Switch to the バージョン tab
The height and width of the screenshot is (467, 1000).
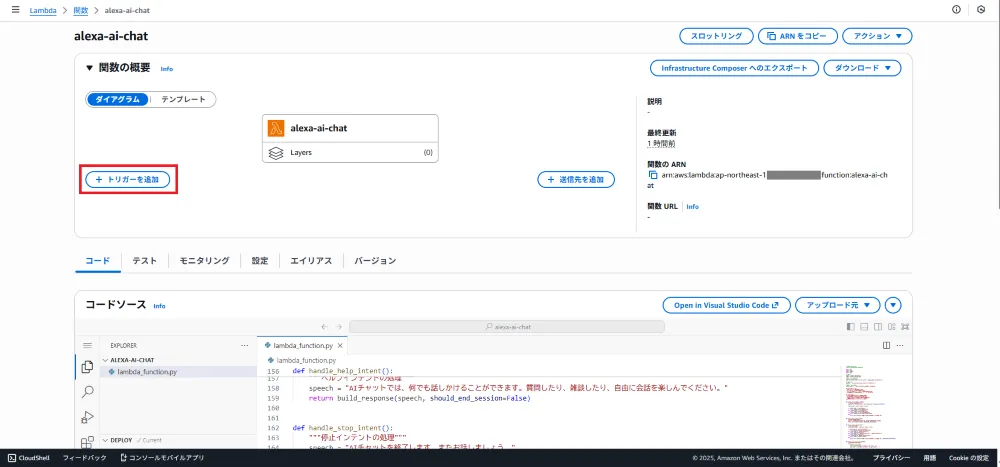point(375,260)
